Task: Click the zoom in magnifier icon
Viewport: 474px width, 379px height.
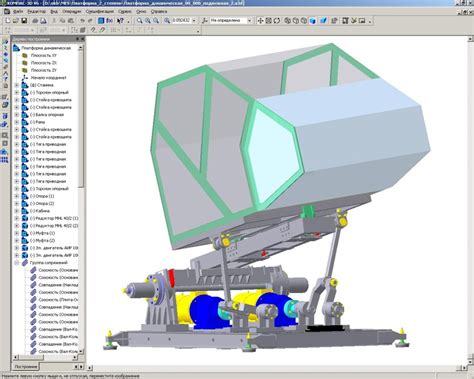Action: pyautogui.click(x=148, y=21)
